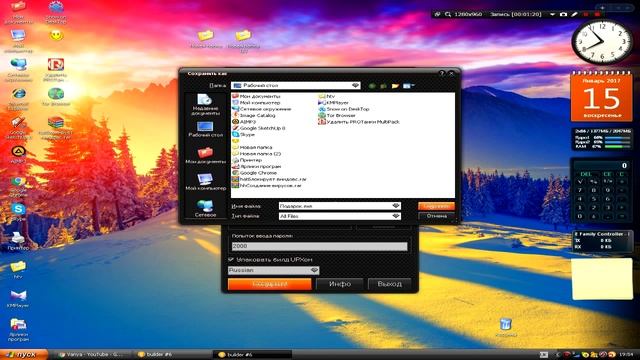Switch to Vanya - YouTube taskbar window
640x360 pixels.
93,355
